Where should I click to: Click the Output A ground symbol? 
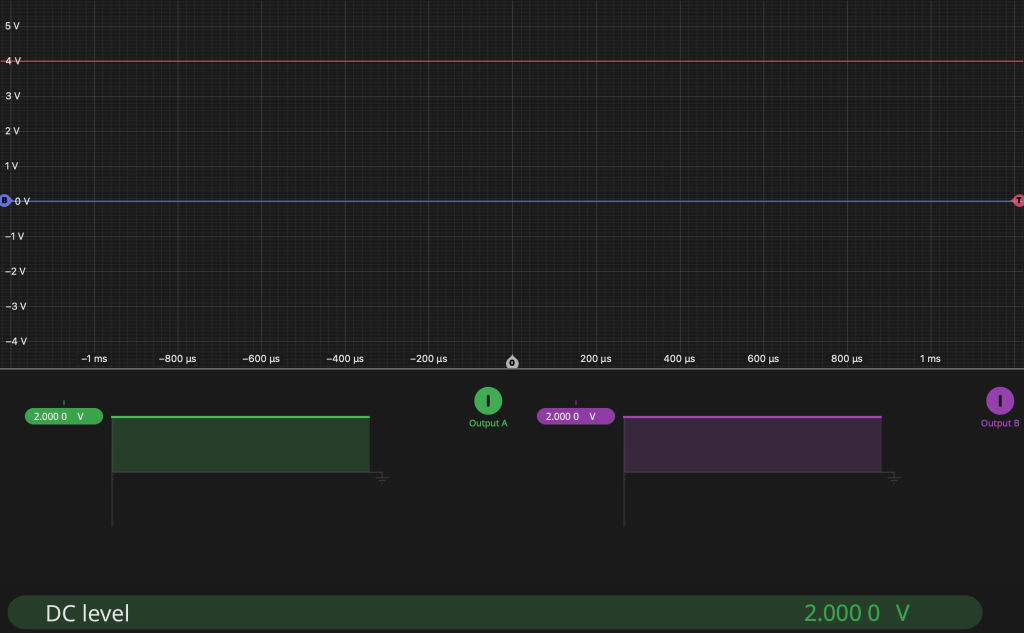(382, 479)
